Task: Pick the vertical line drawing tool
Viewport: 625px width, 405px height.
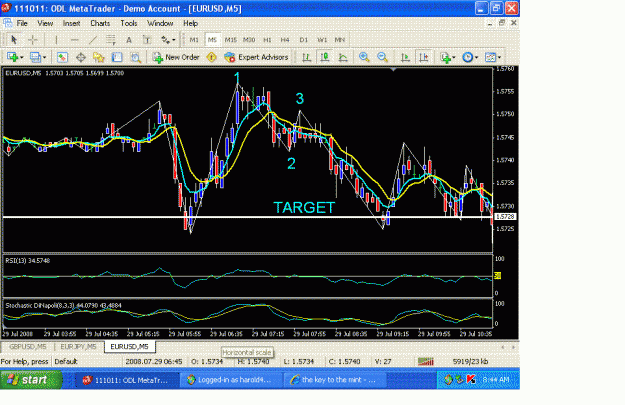Action: click(56, 40)
